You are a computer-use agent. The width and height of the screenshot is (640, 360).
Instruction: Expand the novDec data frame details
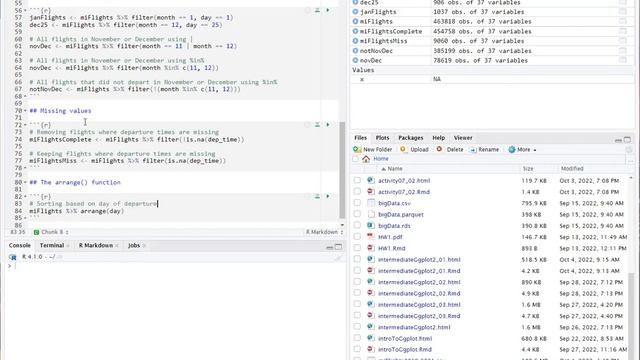(x=355, y=60)
